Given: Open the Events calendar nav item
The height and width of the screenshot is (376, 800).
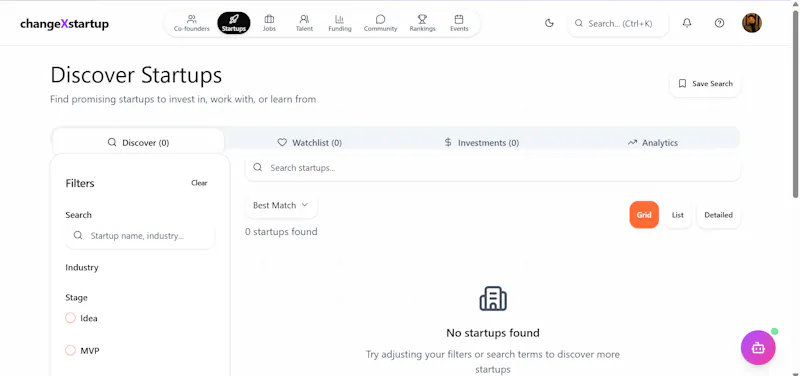Looking at the screenshot, I should point(459,23).
